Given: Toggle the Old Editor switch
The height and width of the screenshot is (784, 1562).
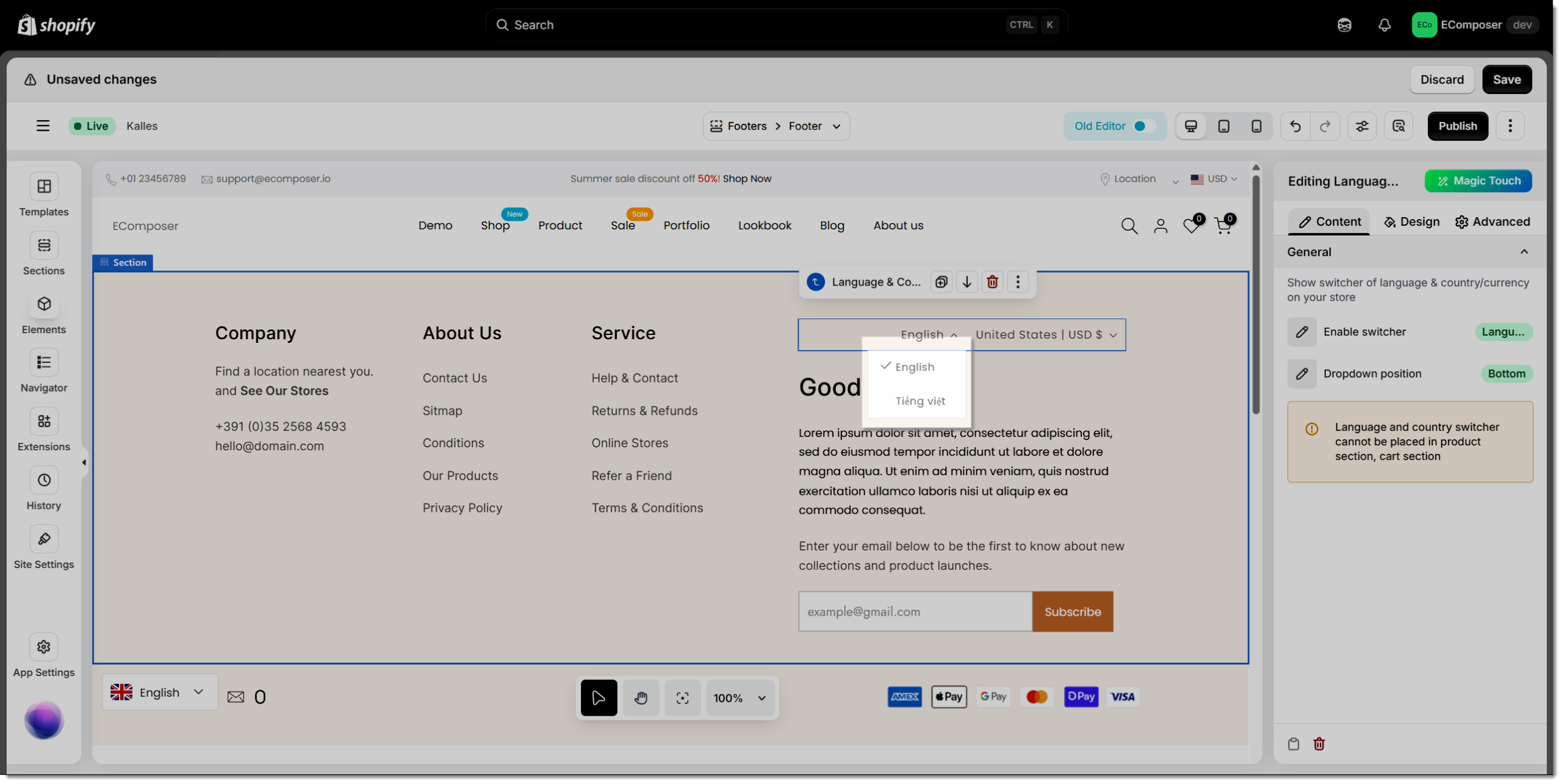Looking at the screenshot, I should point(1143,126).
